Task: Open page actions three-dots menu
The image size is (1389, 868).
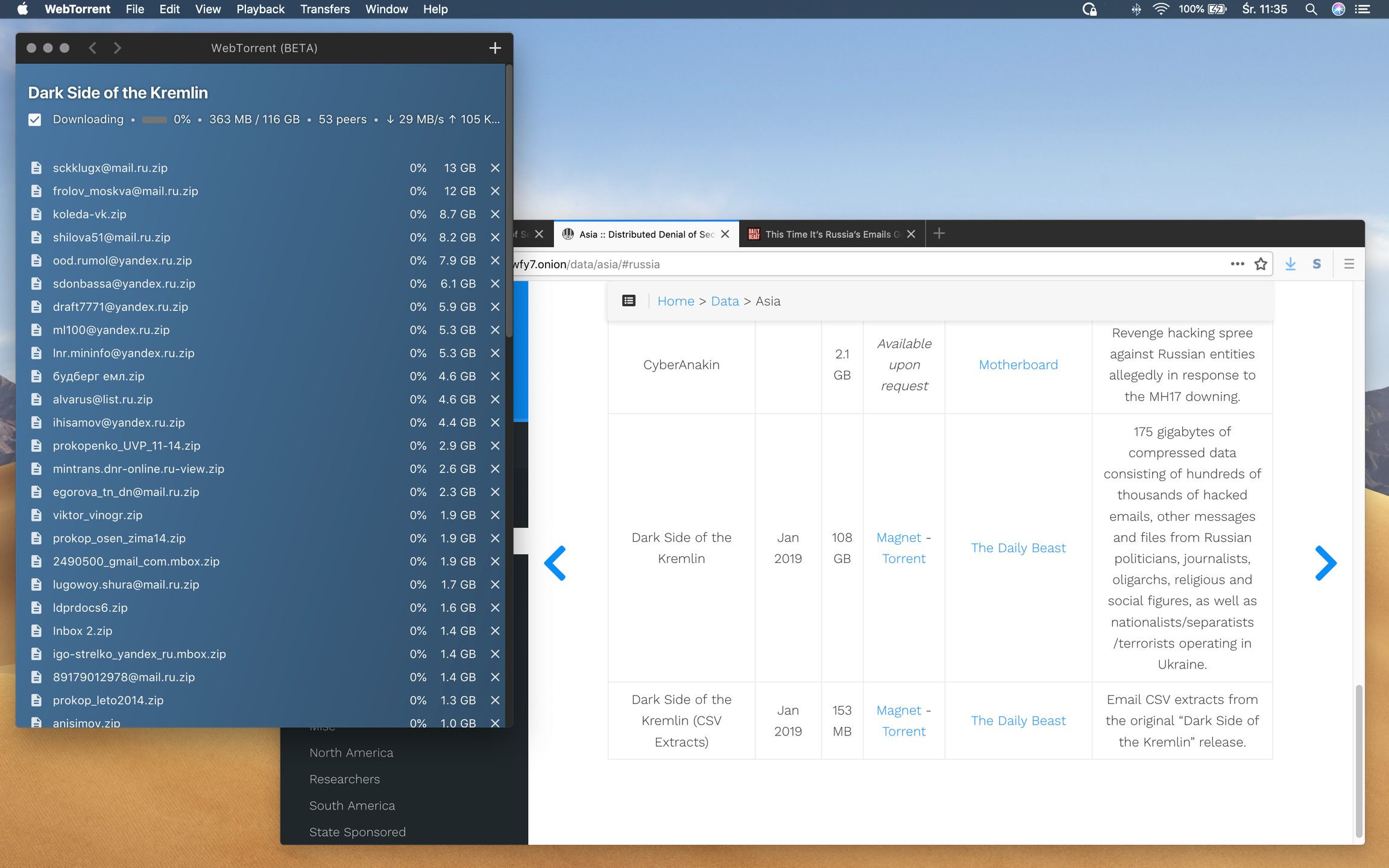Action: (1237, 264)
